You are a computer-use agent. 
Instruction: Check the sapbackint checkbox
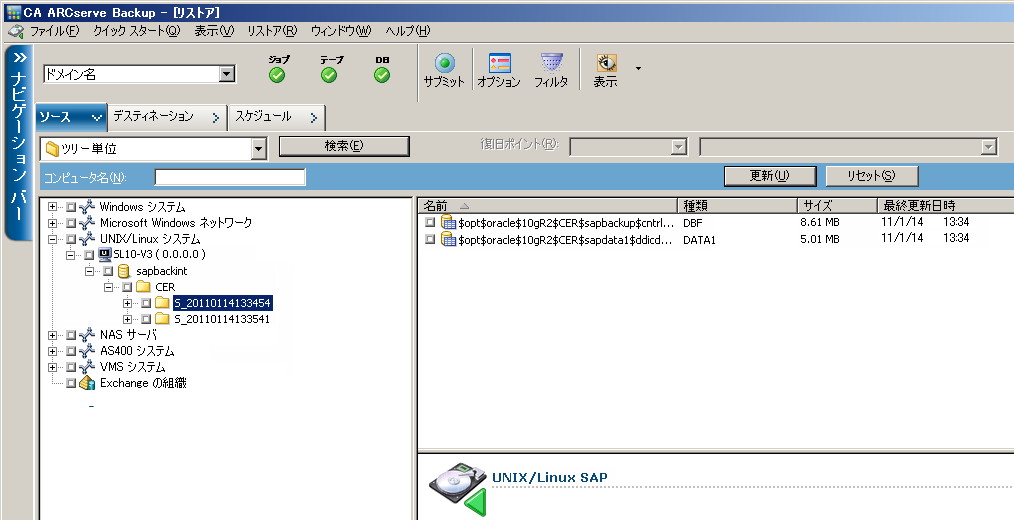pos(108,271)
